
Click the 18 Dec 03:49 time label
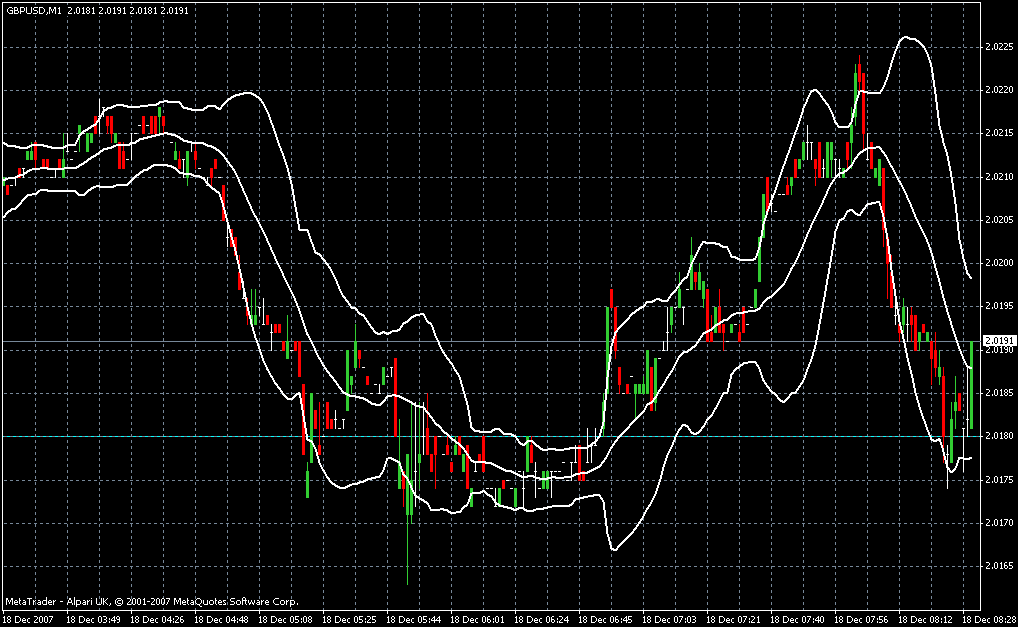pos(93,619)
